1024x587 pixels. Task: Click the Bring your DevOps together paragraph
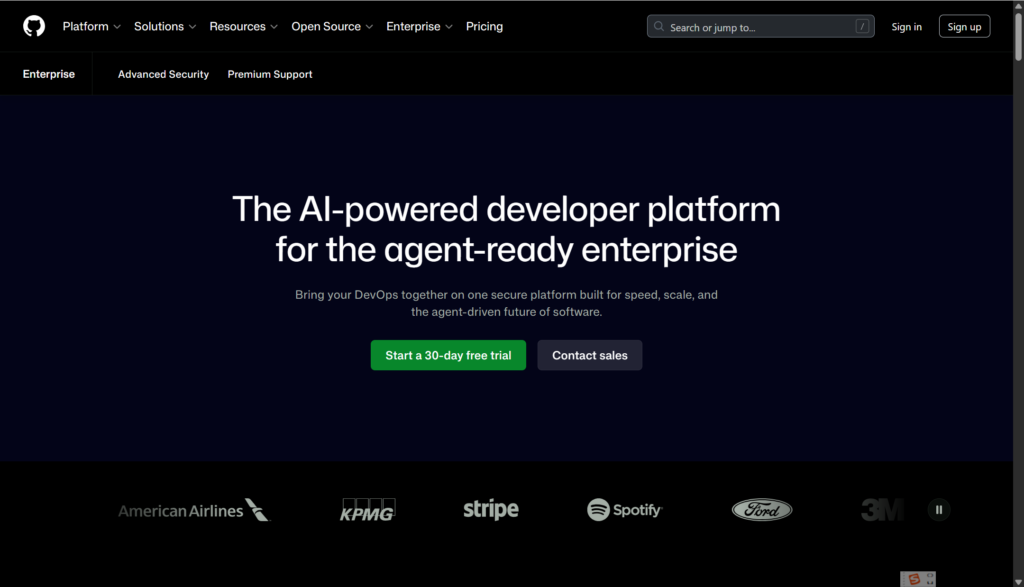coord(506,303)
